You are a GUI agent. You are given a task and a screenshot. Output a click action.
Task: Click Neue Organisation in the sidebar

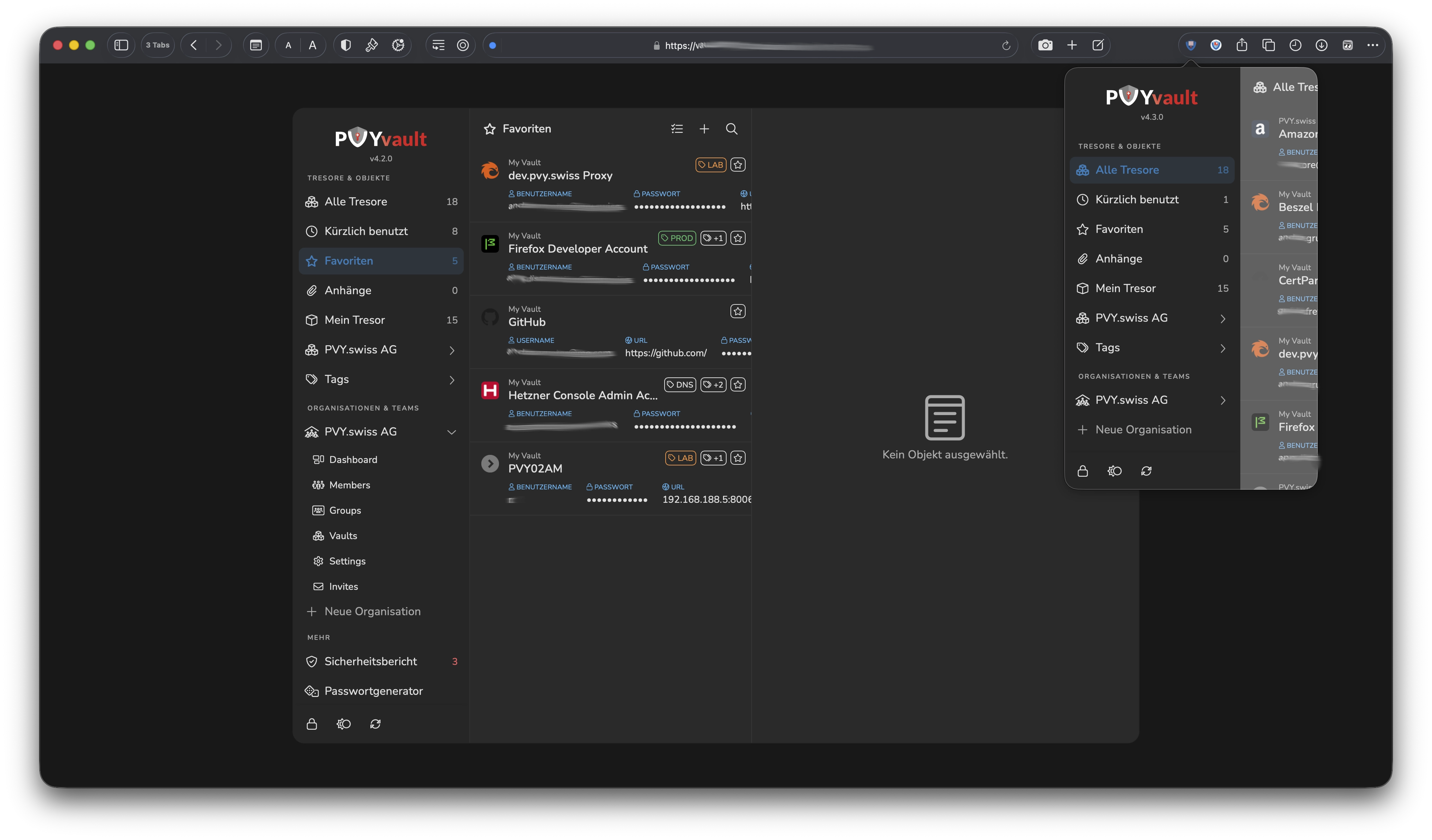(372, 611)
